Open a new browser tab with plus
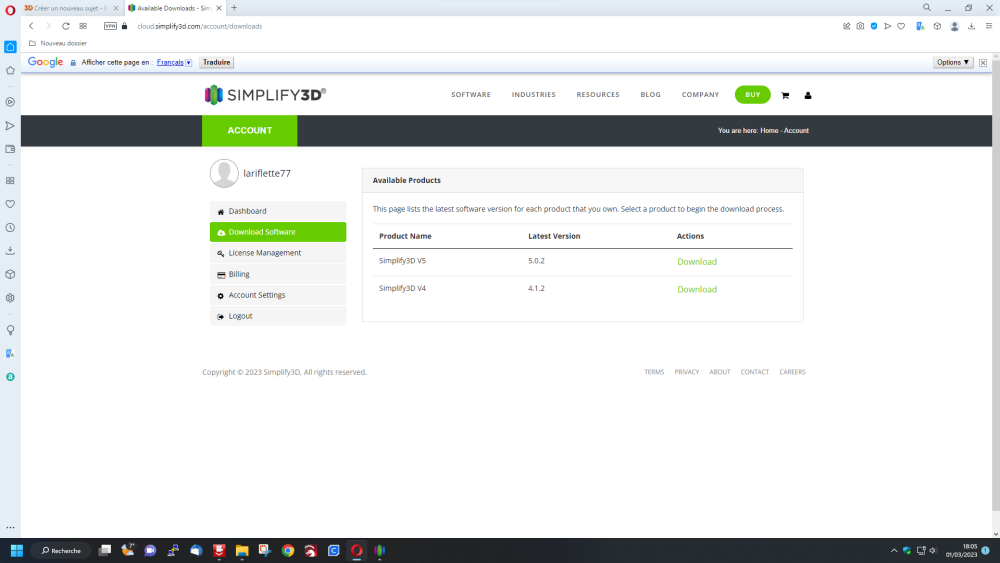 (234, 8)
